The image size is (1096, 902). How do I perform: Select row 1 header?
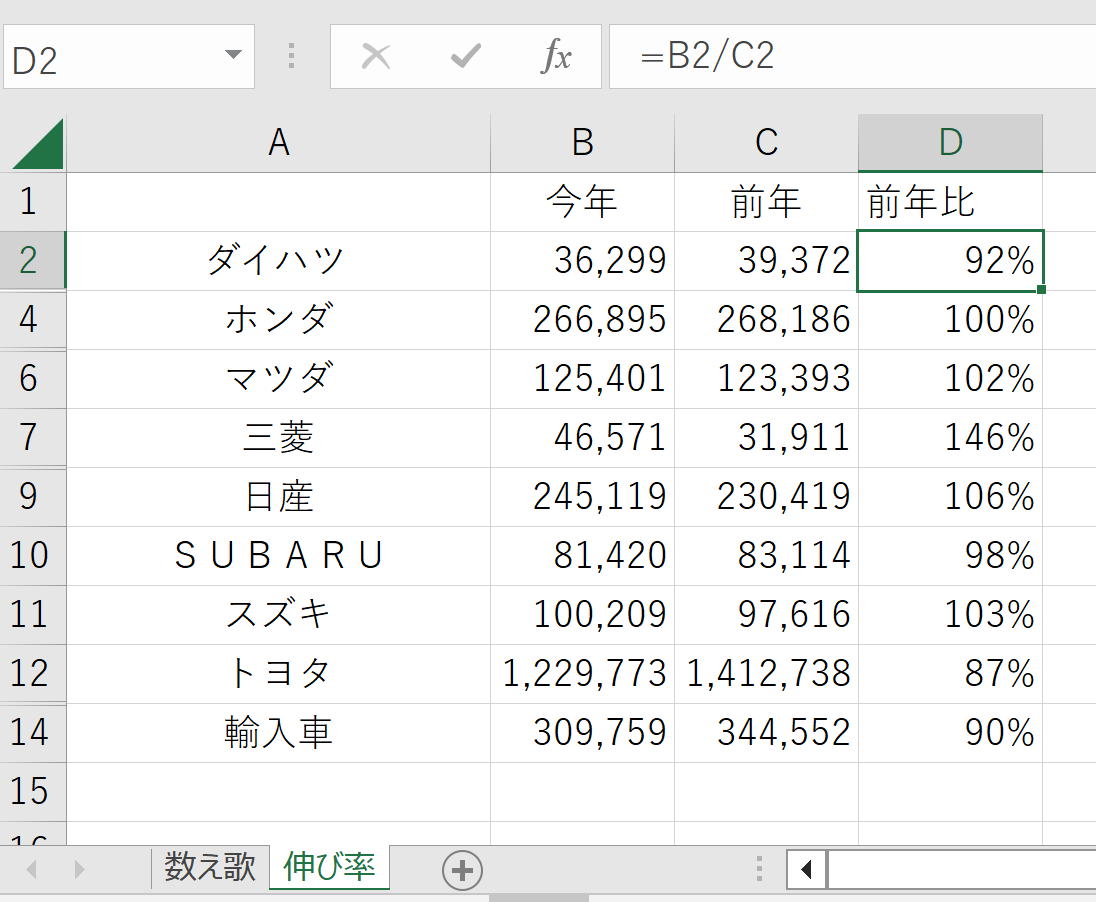click(33, 202)
